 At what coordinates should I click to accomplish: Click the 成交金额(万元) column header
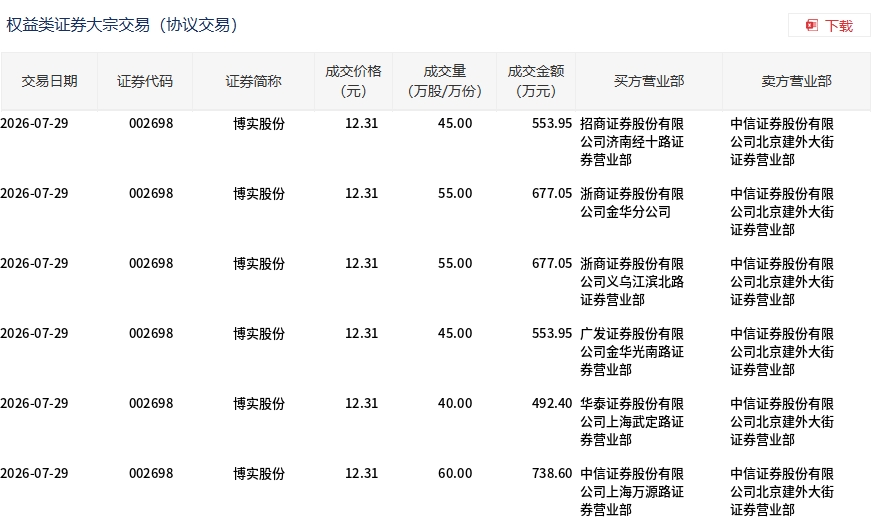[536, 81]
